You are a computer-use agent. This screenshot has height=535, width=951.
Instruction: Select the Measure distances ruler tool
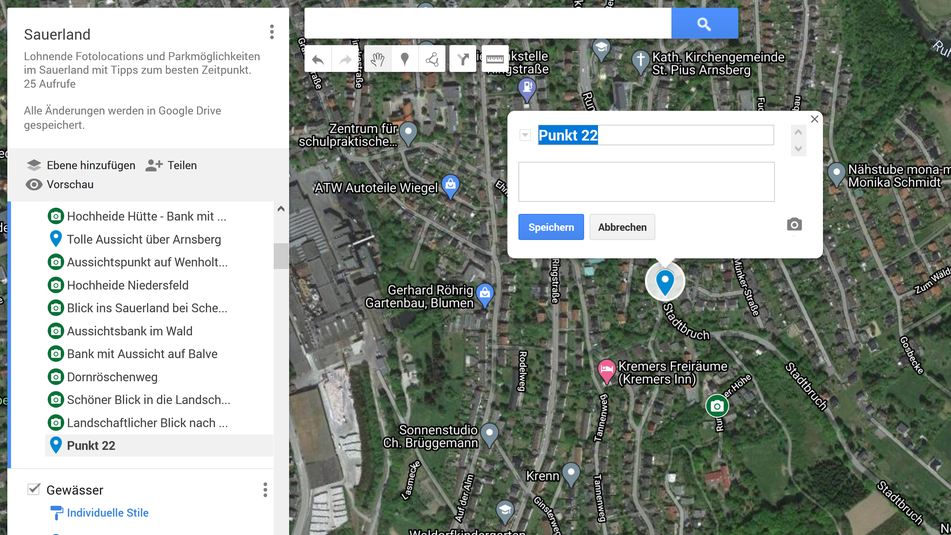click(495, 59)
